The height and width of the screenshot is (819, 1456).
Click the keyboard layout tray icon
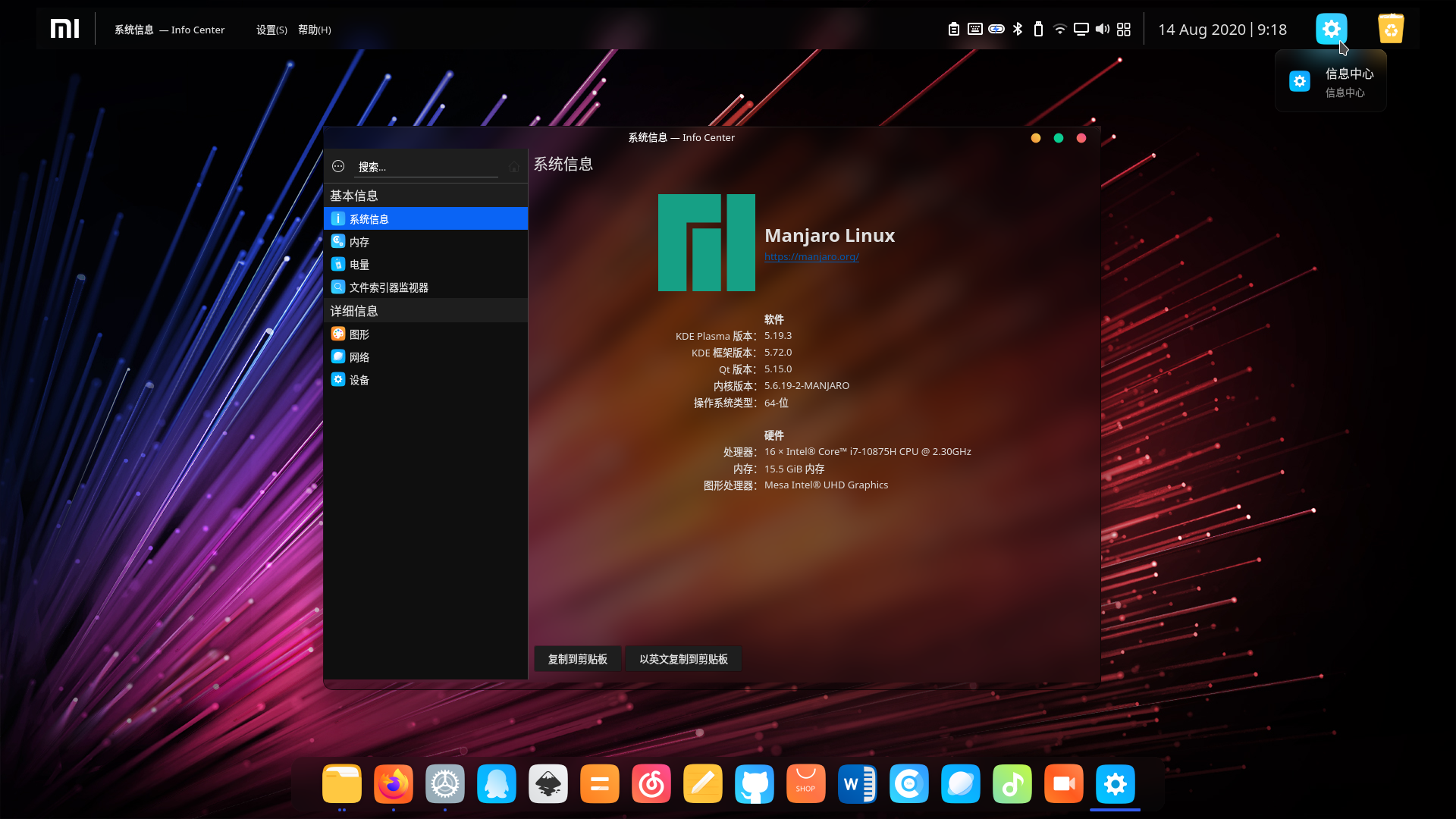tap(975, 29)
